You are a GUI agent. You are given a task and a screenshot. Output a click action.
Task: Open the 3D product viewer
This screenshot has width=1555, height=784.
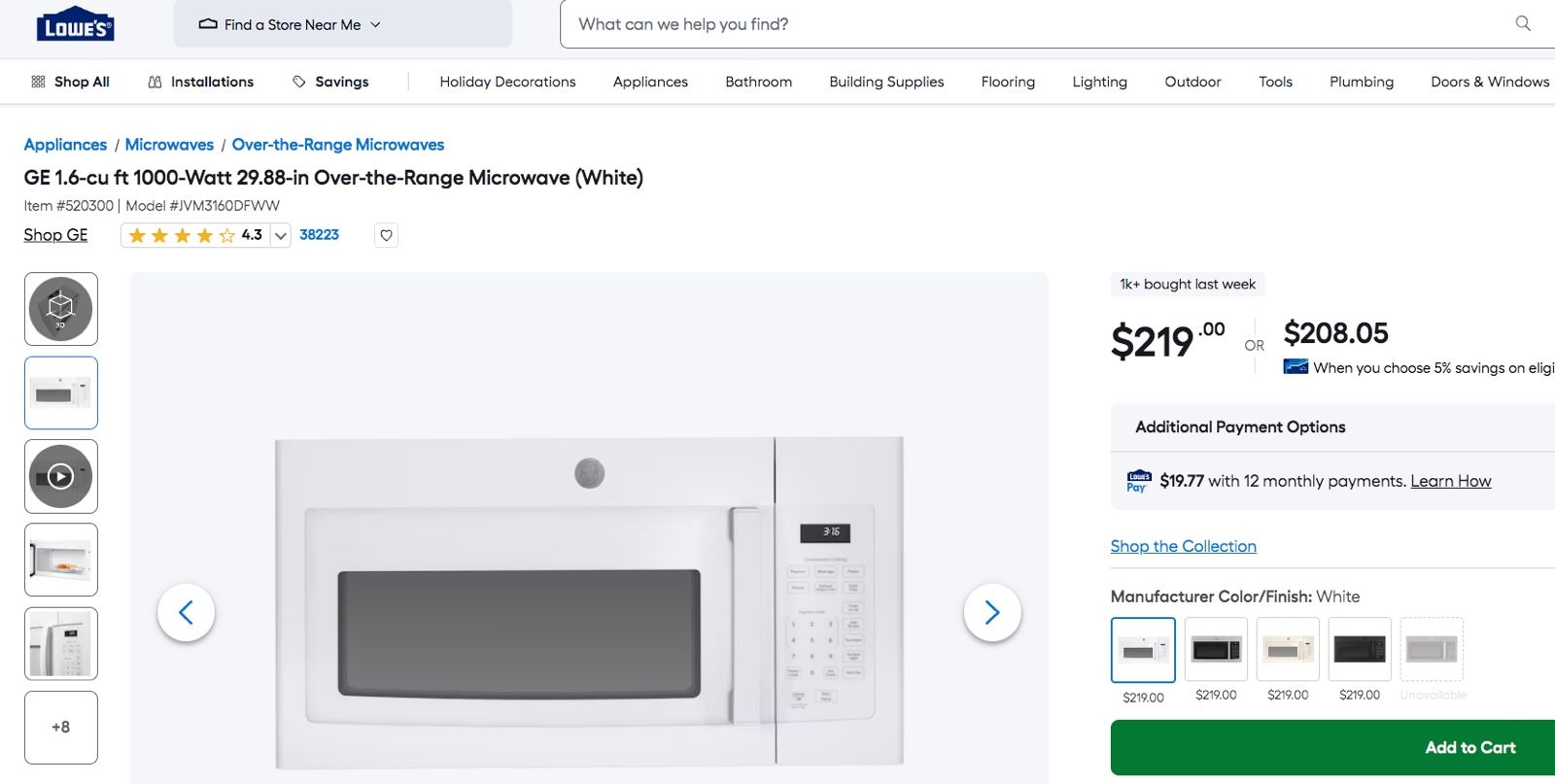60,308
